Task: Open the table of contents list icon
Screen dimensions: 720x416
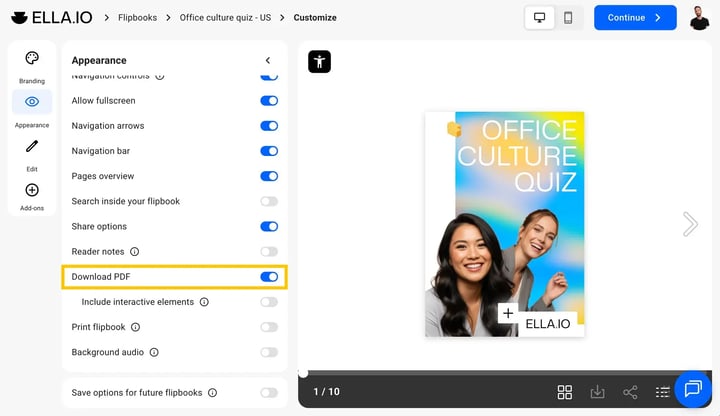Action: [662, 392]
